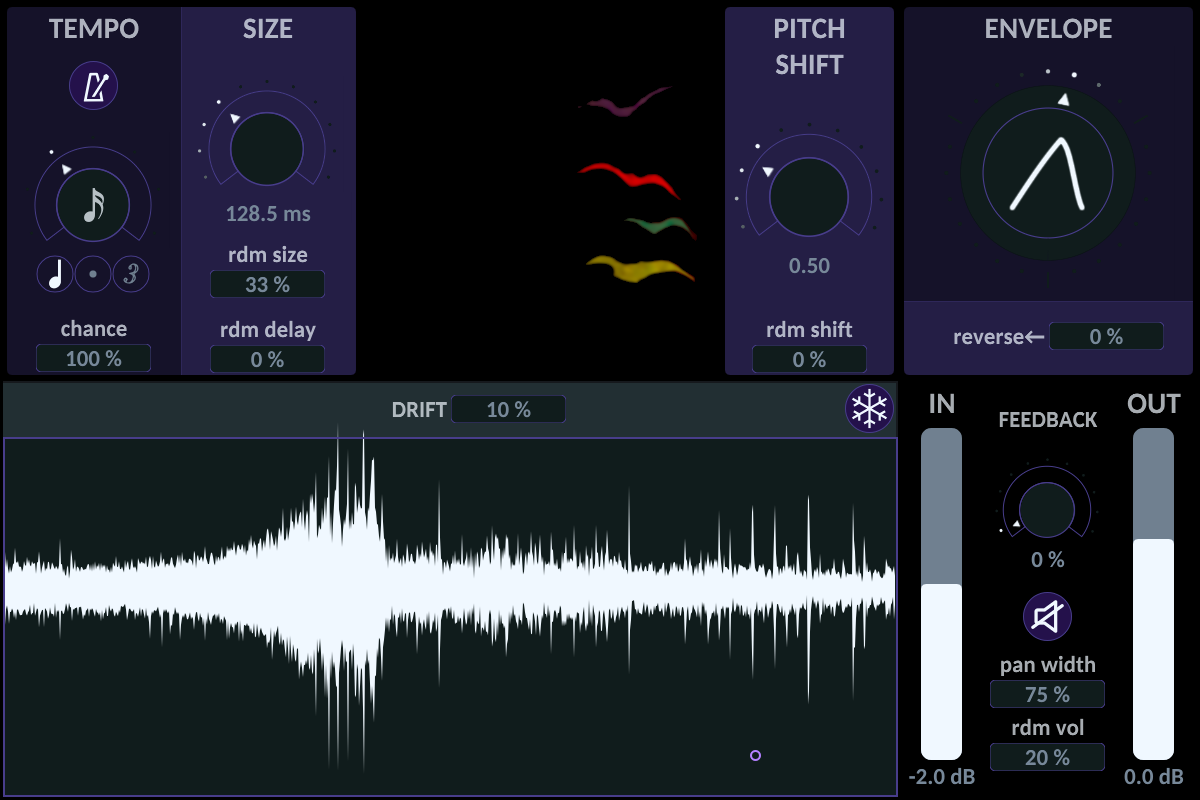Click the tempo note division knob
Screen dimensions: 1200x800
click(x=93, y=205)
